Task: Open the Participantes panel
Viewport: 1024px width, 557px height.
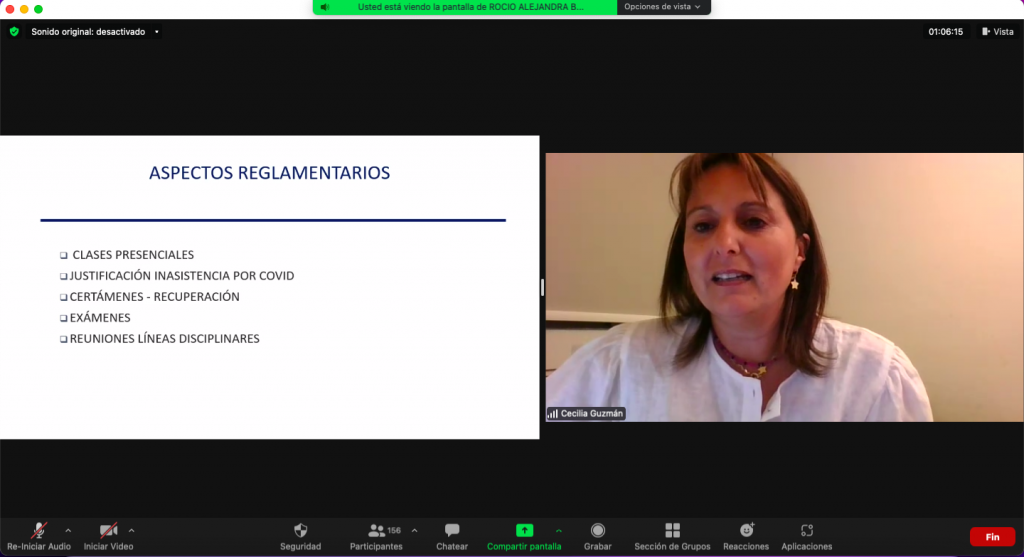Action: point(377,531)
